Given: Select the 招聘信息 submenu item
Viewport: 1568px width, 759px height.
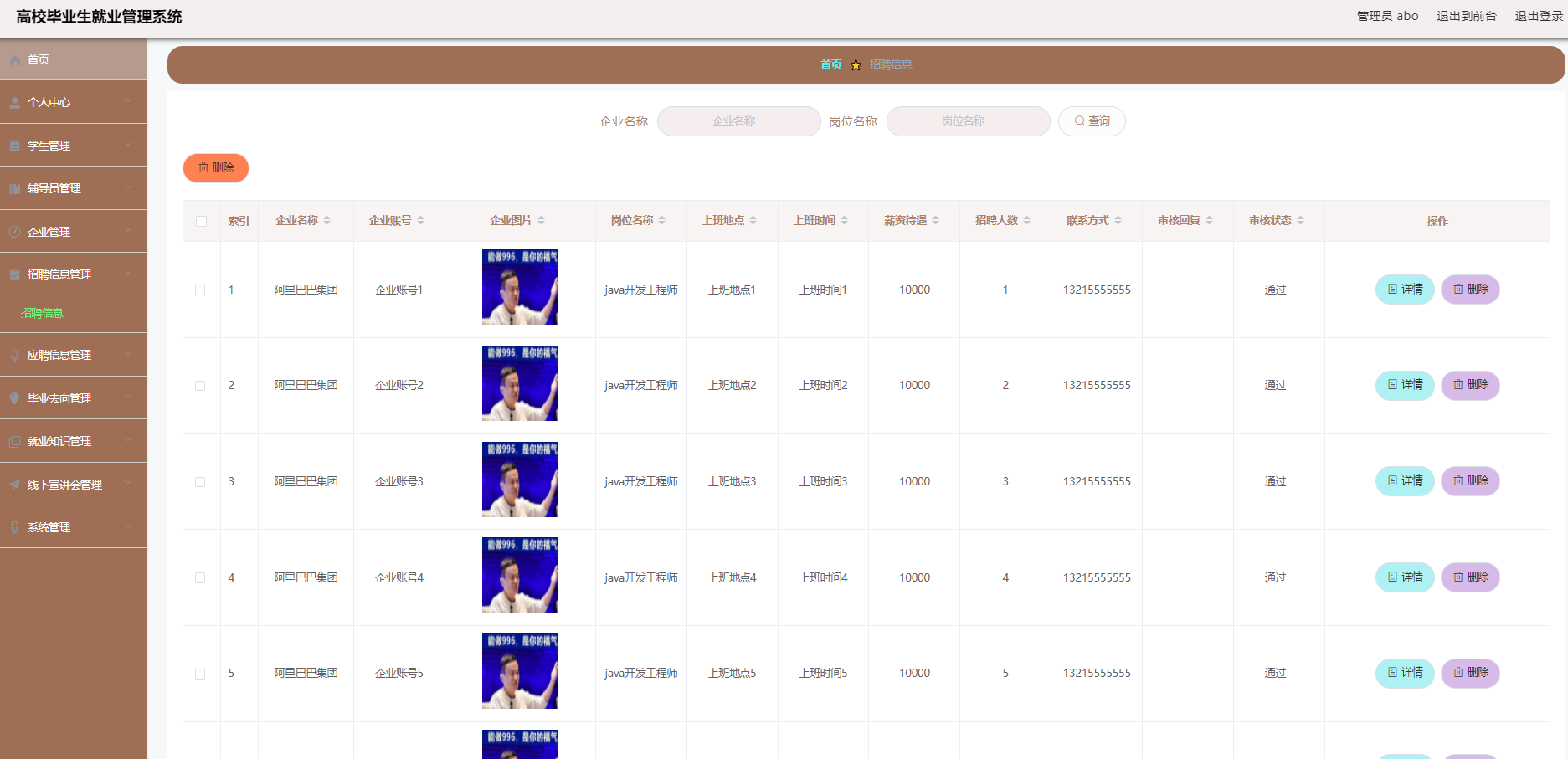Looking at the screenshot, I should (x=42, y=314).
